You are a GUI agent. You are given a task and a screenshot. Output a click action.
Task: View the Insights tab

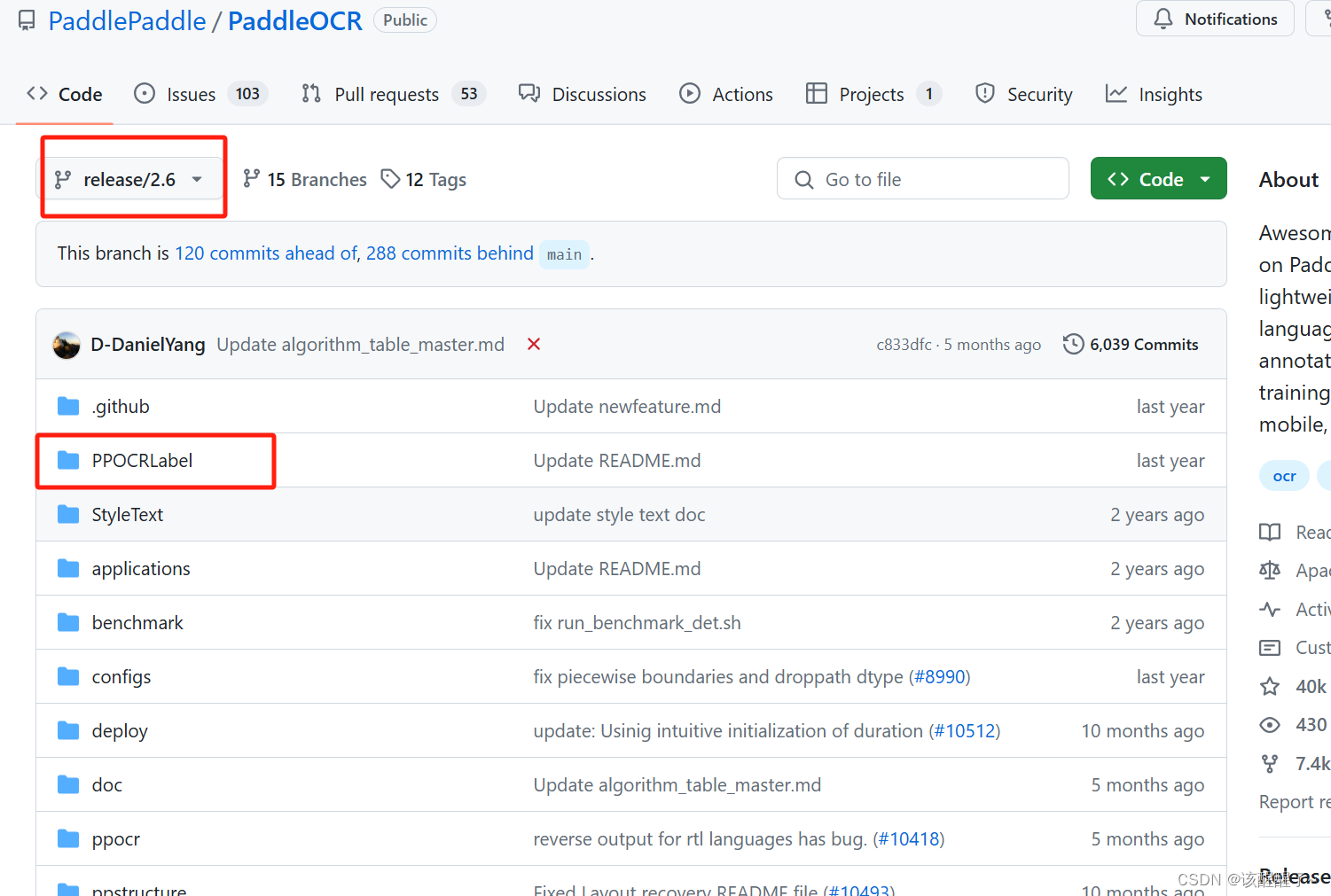[x=1154, y=94]
